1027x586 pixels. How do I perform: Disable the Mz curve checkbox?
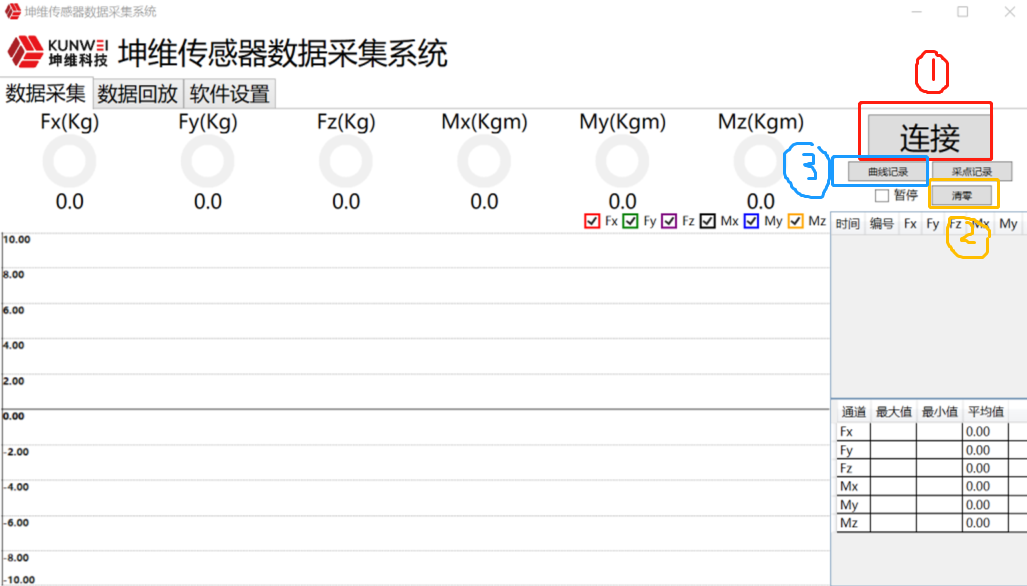click(796, 221)
